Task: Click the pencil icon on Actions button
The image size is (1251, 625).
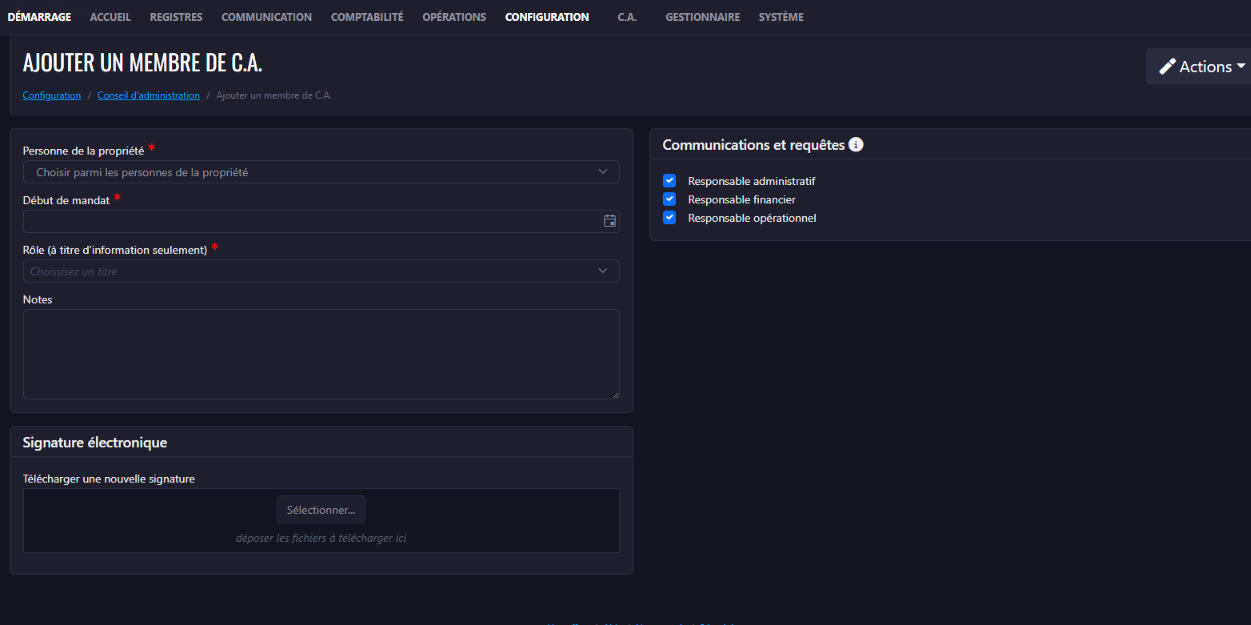Action: click(1167, 67)
